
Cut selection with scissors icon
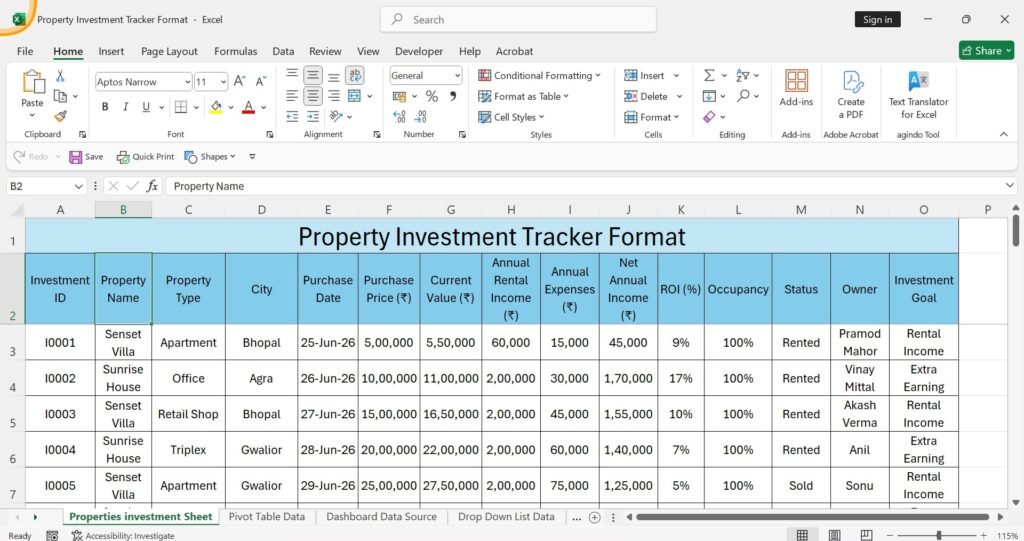point(60,76)
